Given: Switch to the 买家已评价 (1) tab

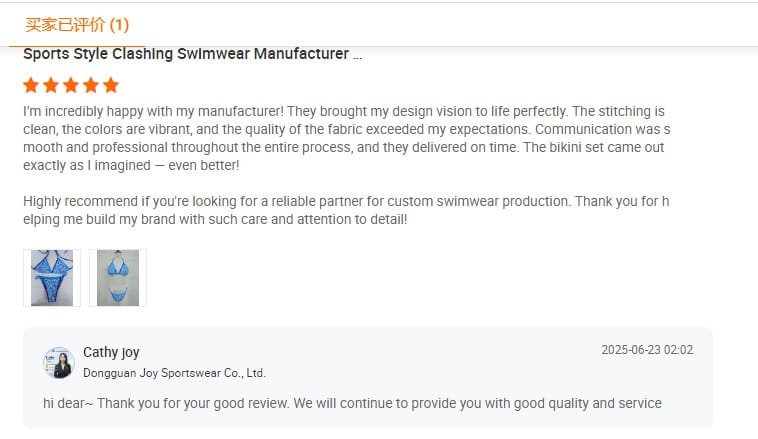Looking at the screenshot, I should click(77, 24).
